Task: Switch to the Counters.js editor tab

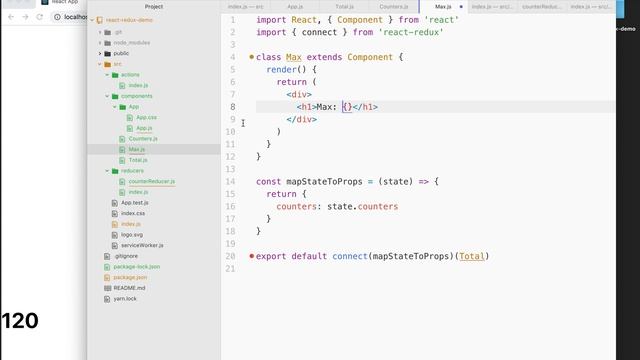Action: 393,7
